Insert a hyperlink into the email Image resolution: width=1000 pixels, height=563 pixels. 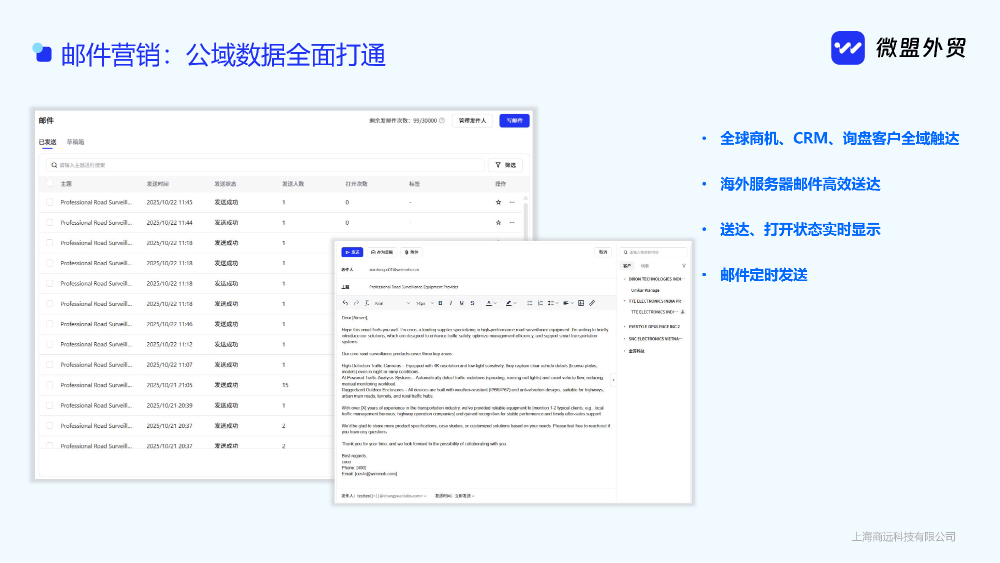592,303
